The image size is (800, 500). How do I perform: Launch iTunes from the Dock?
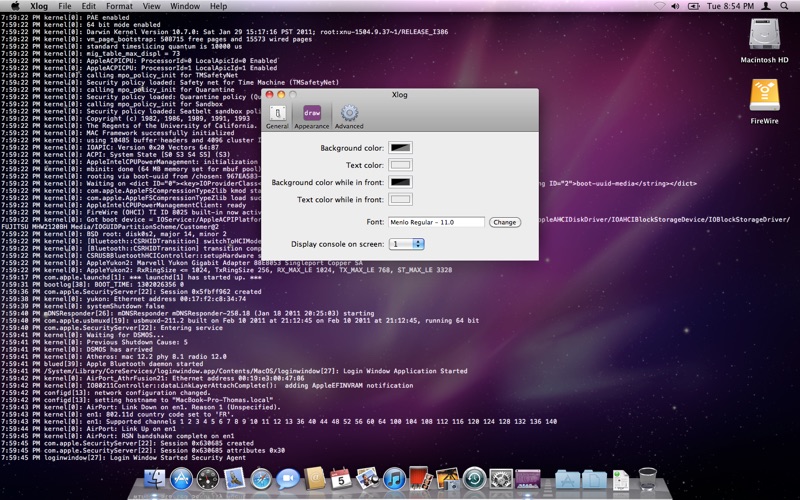(394, 479)
